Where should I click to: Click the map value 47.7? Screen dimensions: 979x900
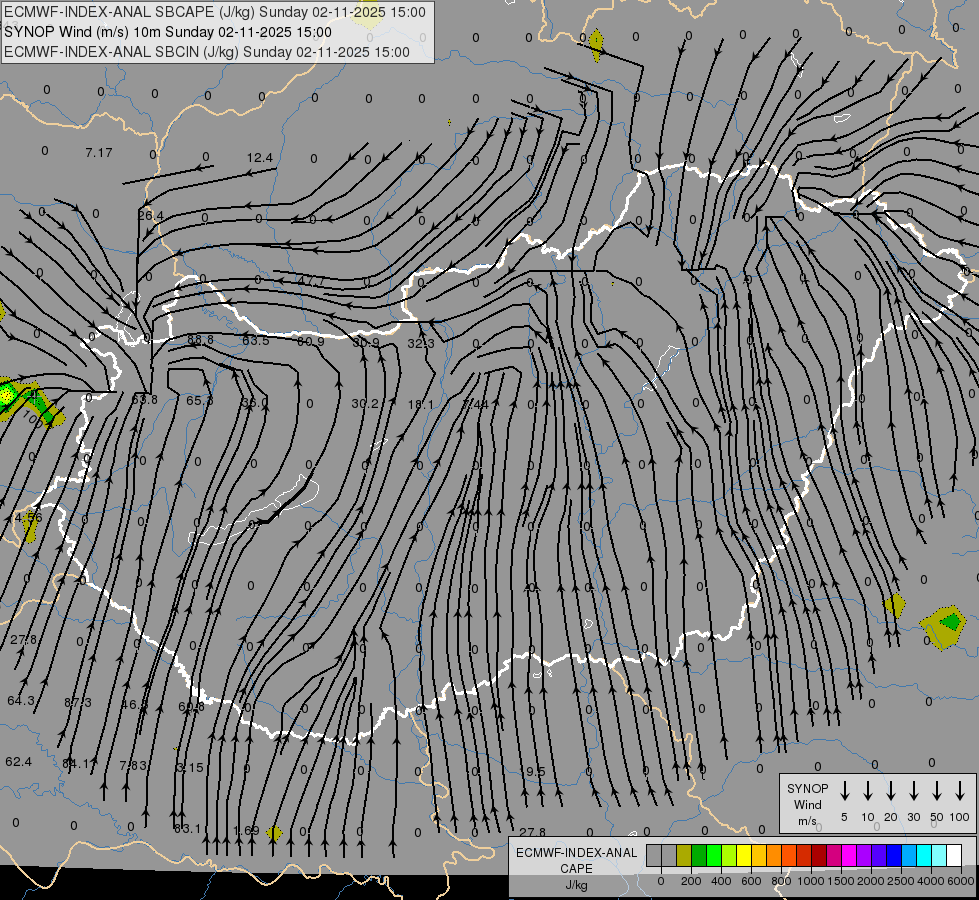pyautogui.click(x=311, y=280)
